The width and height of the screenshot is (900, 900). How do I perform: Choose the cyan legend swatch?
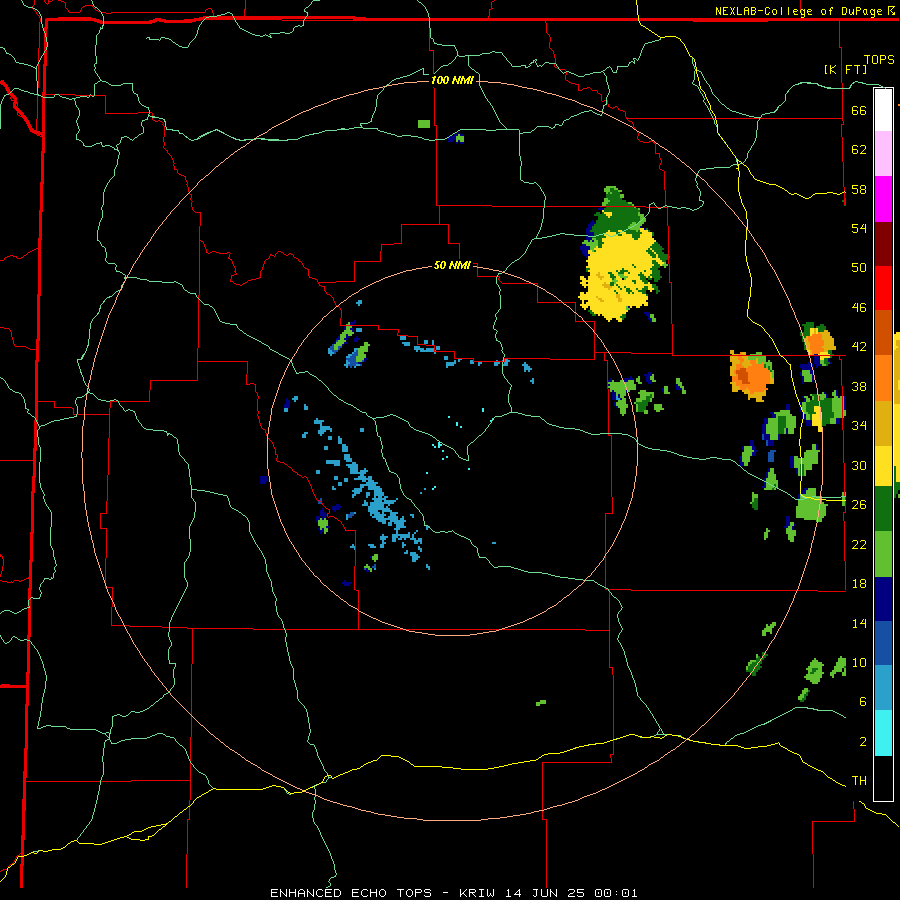883,733
